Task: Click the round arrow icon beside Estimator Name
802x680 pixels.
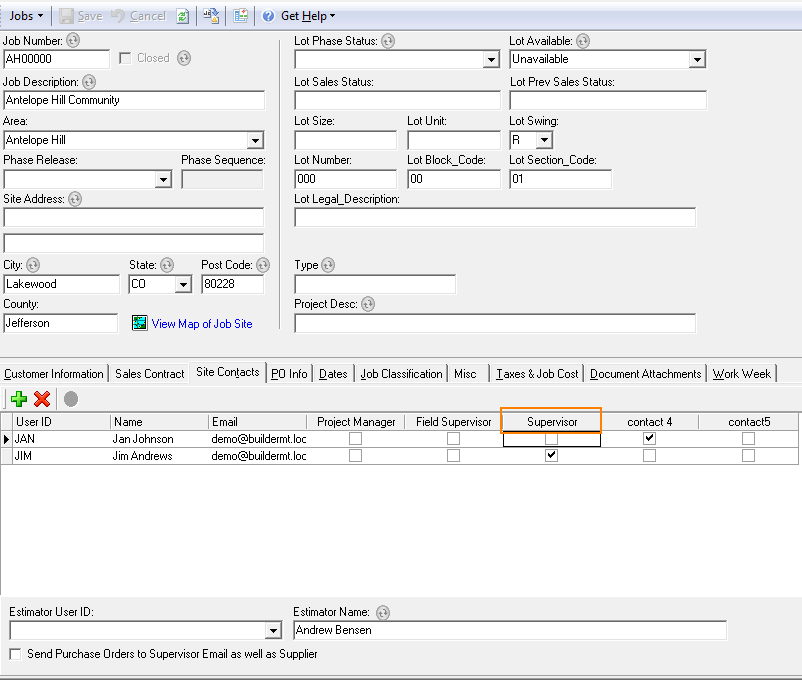Action: 382,612
